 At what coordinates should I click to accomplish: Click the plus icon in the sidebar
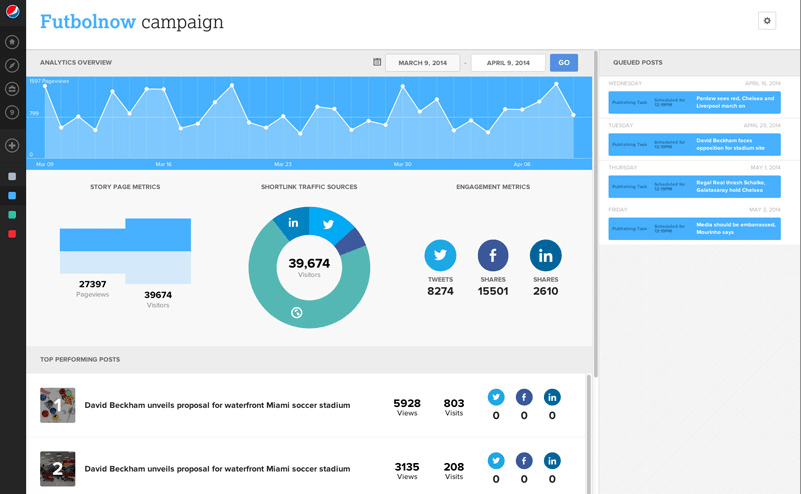click(12, 146)
